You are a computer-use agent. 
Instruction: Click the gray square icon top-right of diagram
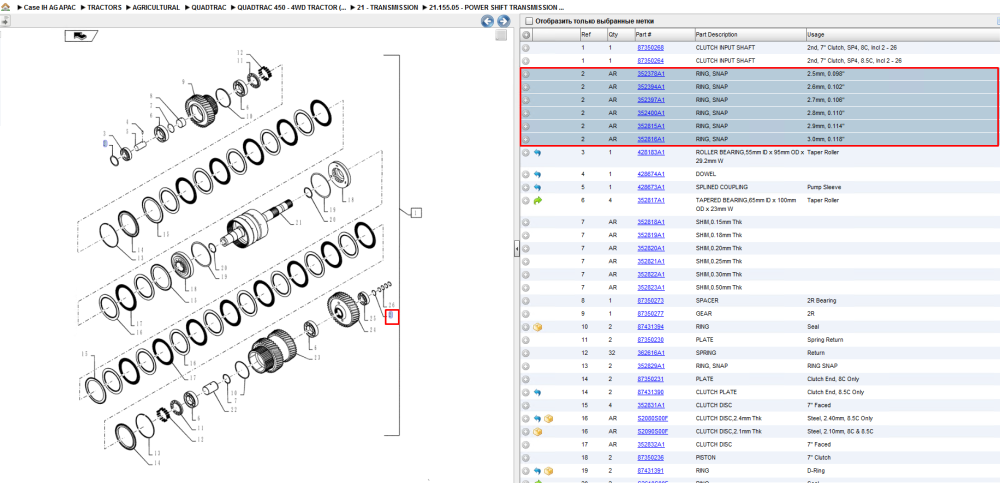coord(501,35)
